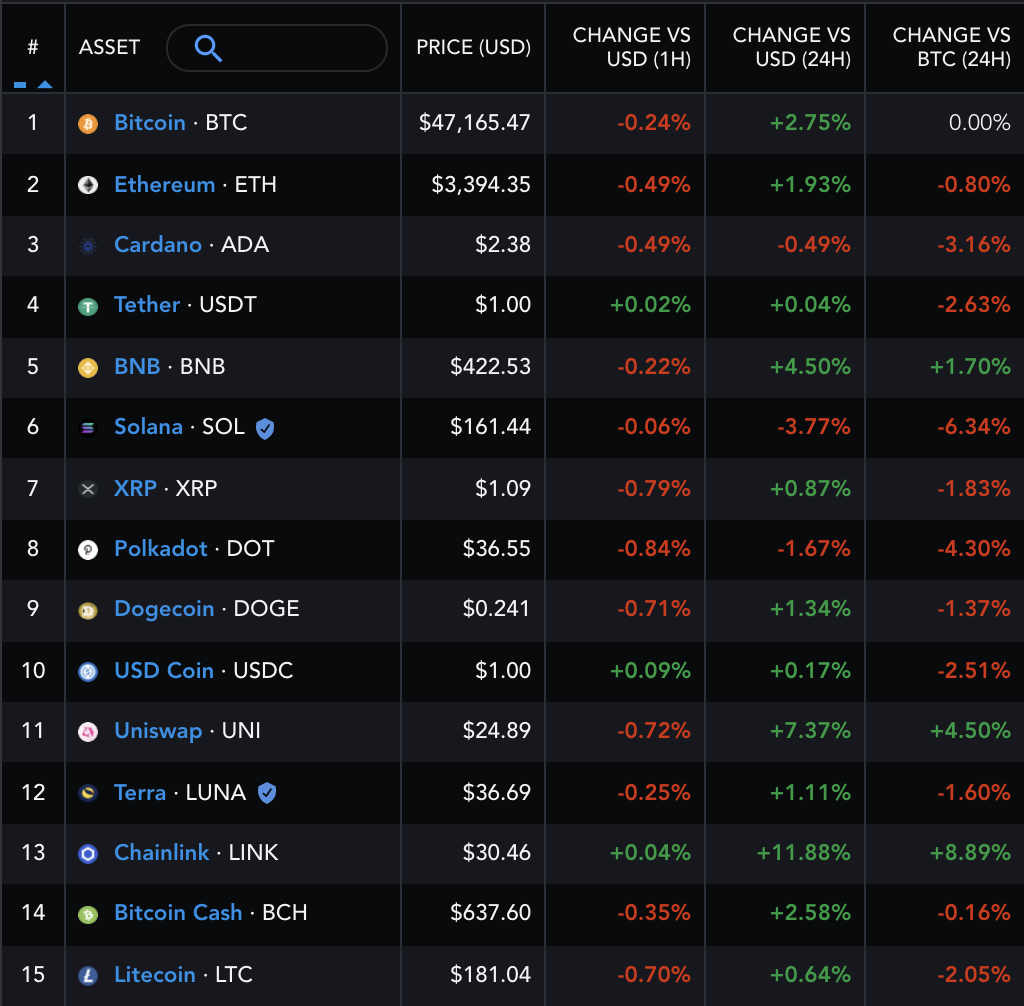Click the Solana verified badge icon

pyautogui.click(x=265, y=428)
